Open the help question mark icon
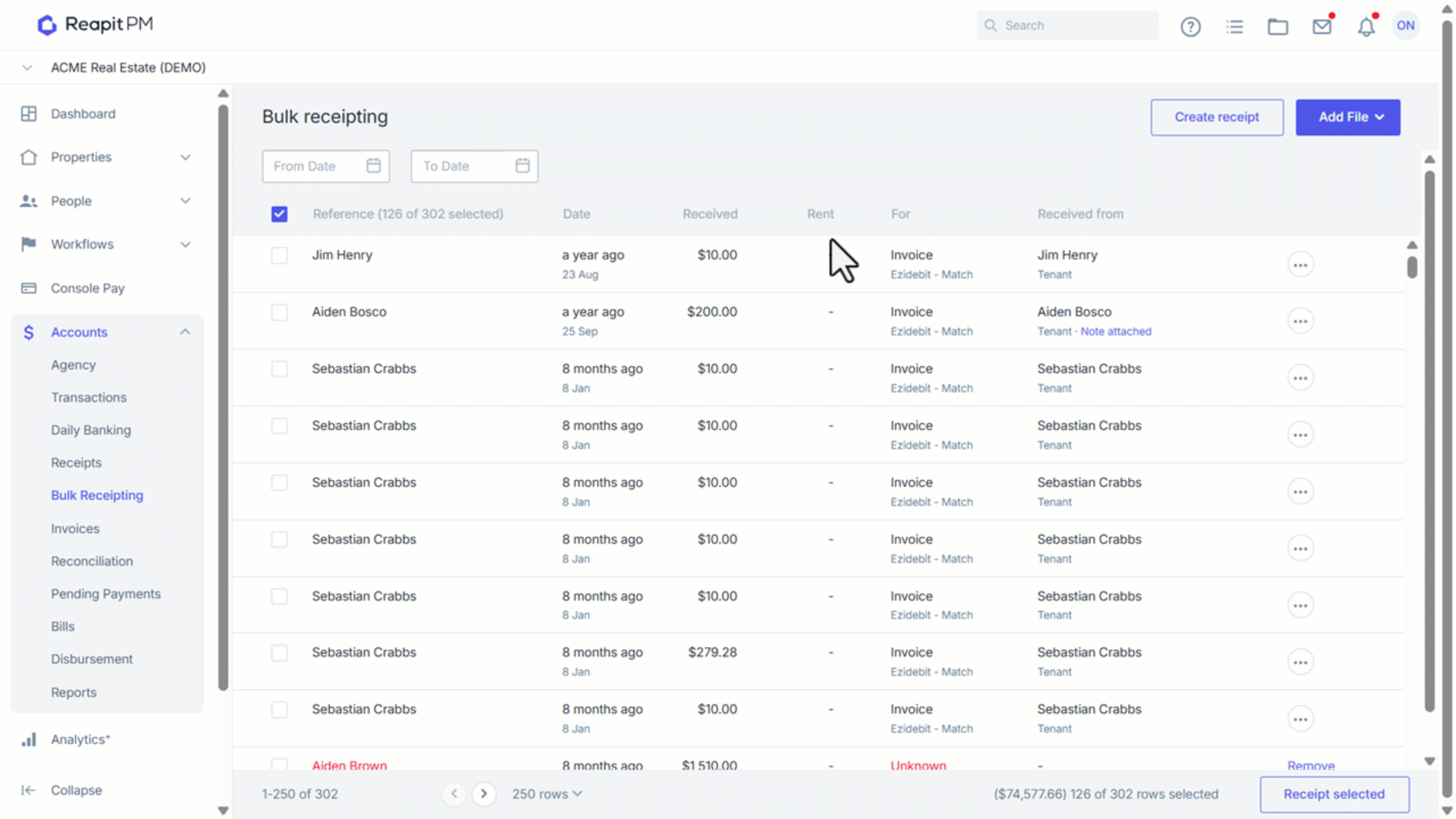 pyautogui.click(x=1191, y=27)
